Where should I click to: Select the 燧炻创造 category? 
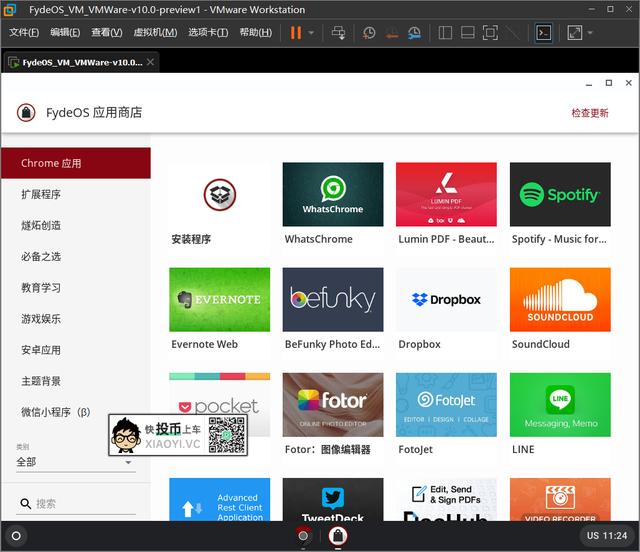(x=76, y=225)
